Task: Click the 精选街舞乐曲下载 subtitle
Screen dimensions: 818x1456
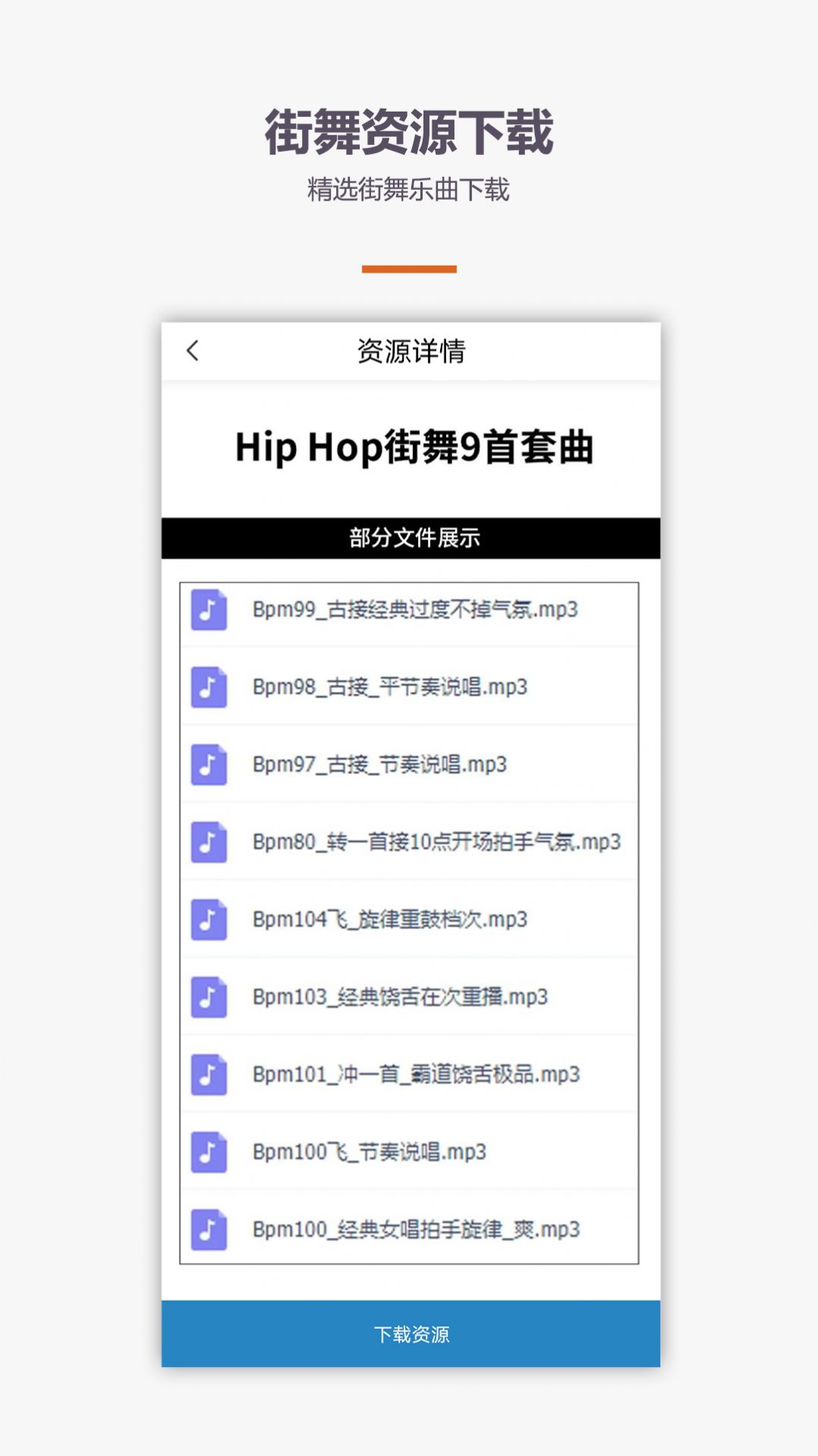Action: click(408, 190)
